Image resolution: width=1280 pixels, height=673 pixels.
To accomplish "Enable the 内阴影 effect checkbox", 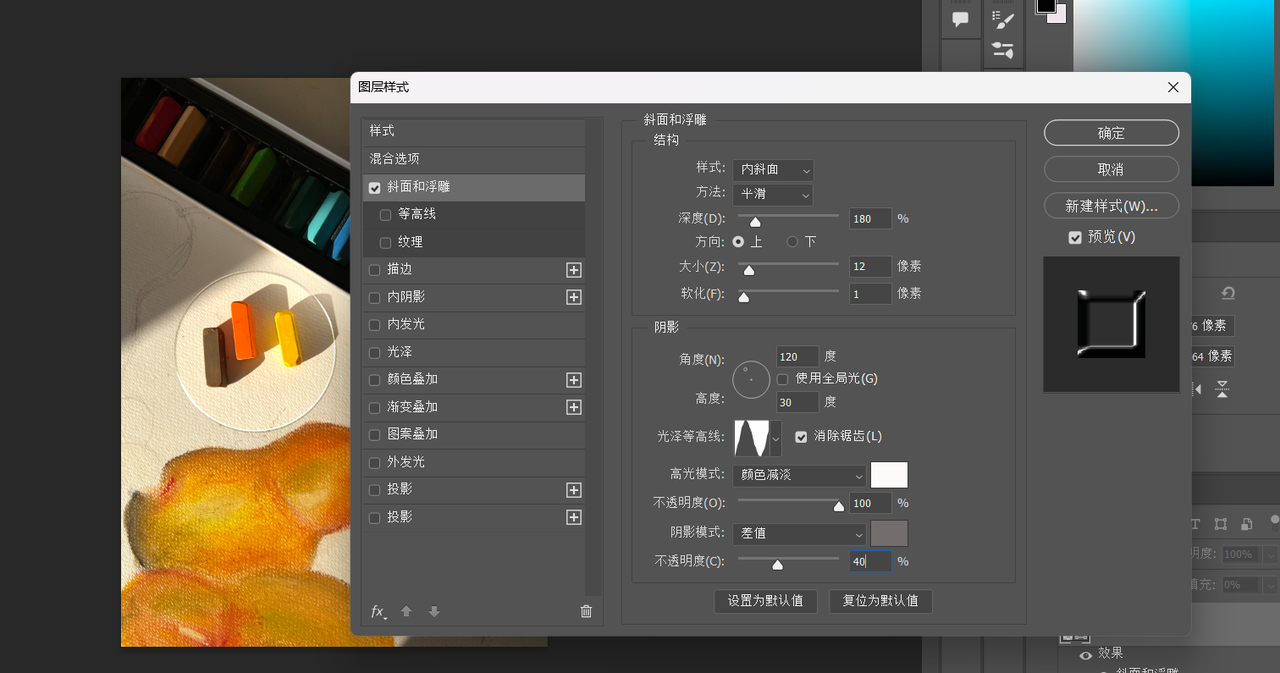I will [375, 297].
